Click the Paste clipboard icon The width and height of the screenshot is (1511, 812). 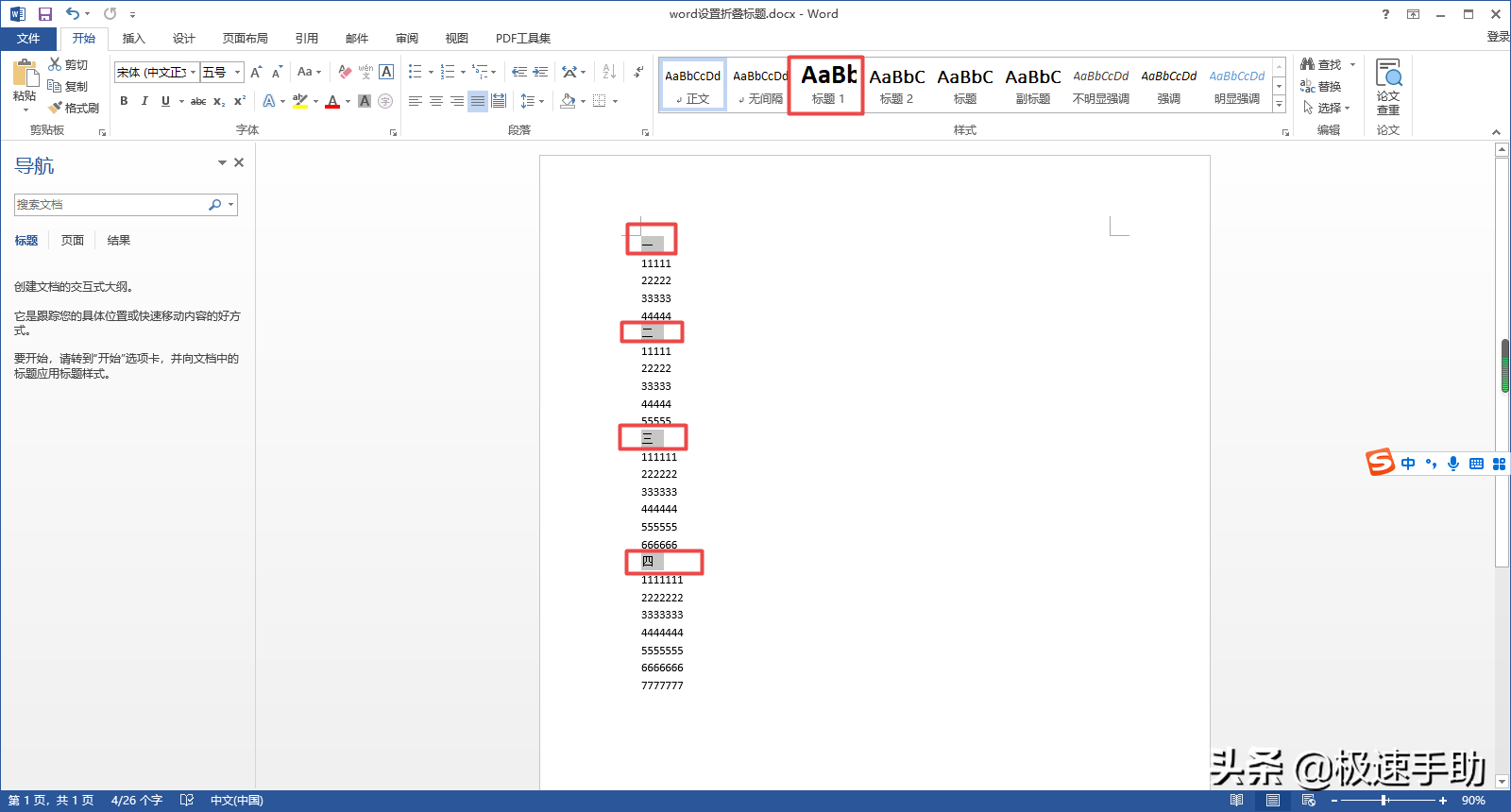pyautogui.click(x=25, y=74)
